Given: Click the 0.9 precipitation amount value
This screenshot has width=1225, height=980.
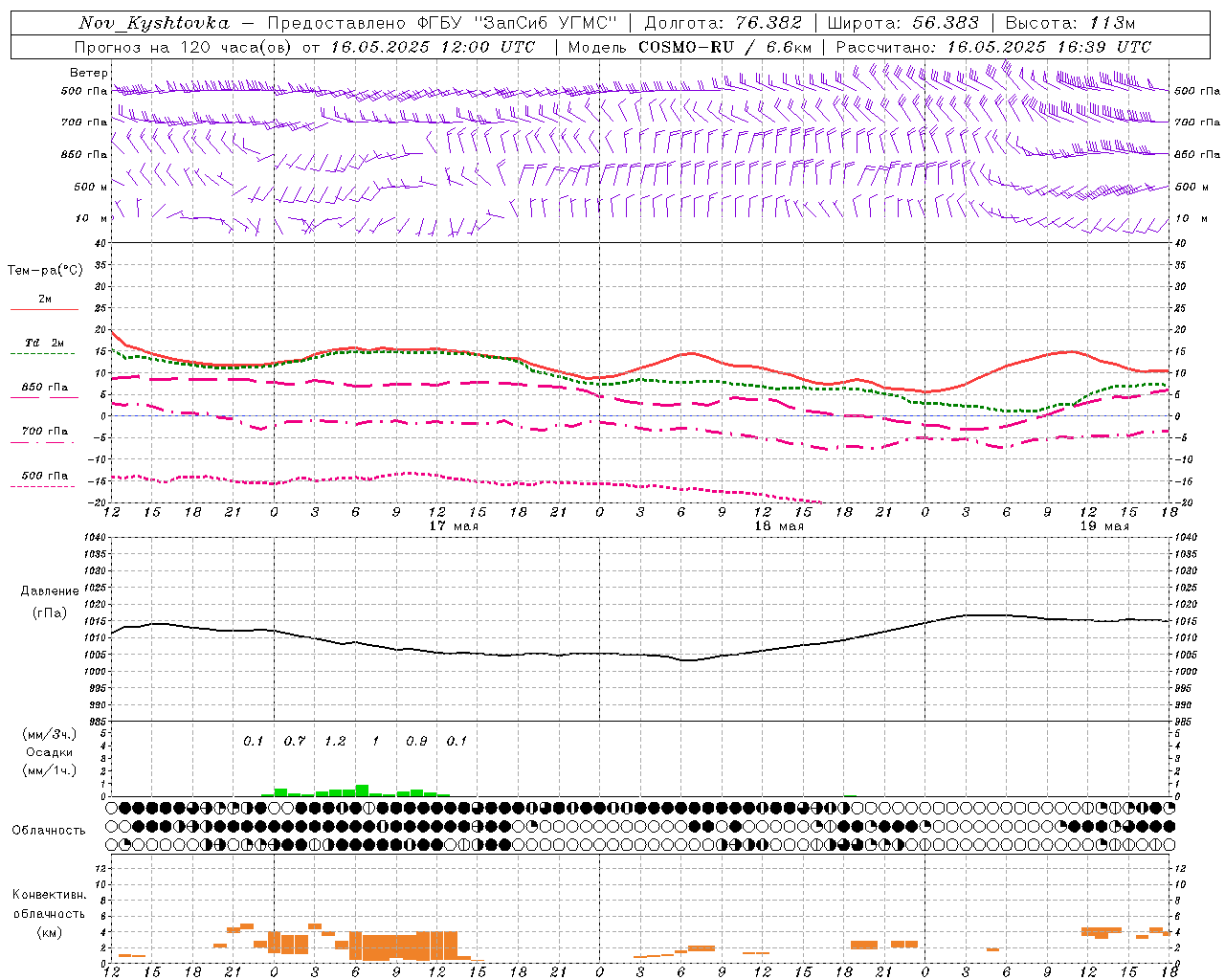Looking at the screenshot, I should (416, 741).
